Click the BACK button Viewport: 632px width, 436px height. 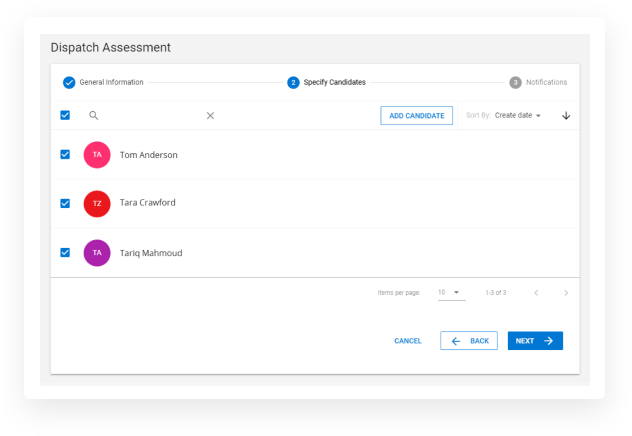(469, 341)
